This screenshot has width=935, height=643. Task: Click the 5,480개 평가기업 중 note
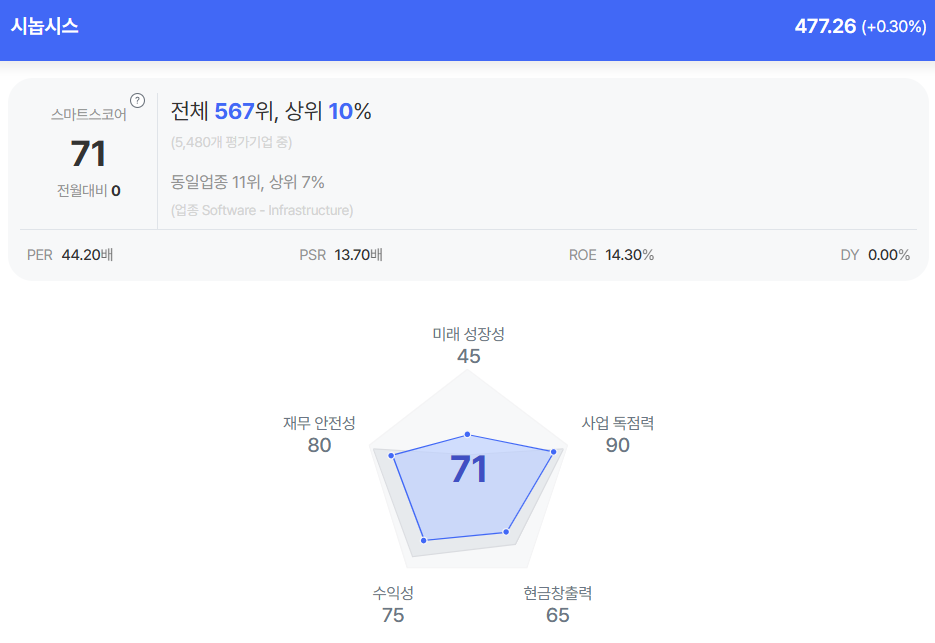pyautogui.click(x=231, y=142)
